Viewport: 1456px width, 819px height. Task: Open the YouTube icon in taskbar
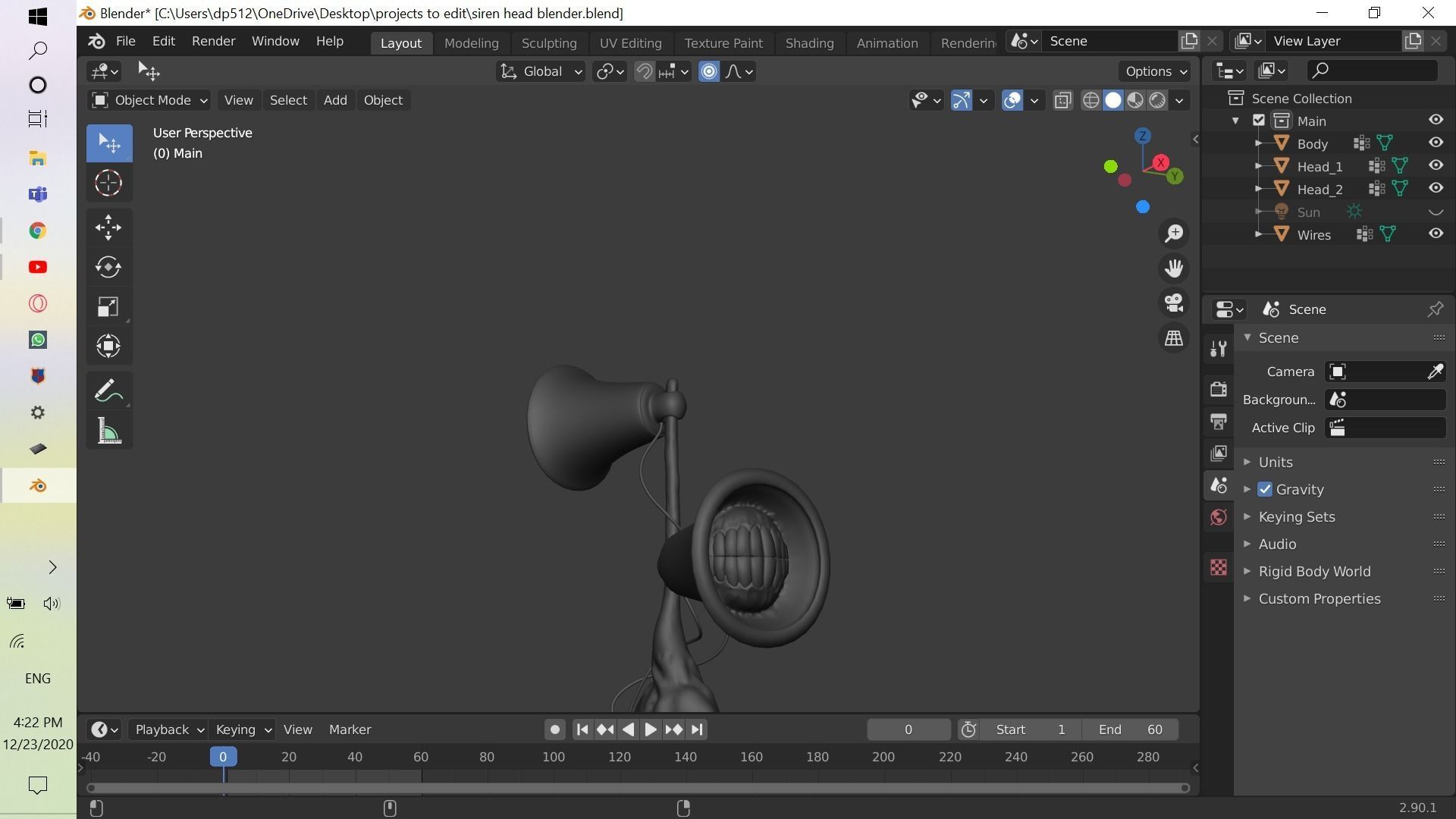(x=37, y=267)
